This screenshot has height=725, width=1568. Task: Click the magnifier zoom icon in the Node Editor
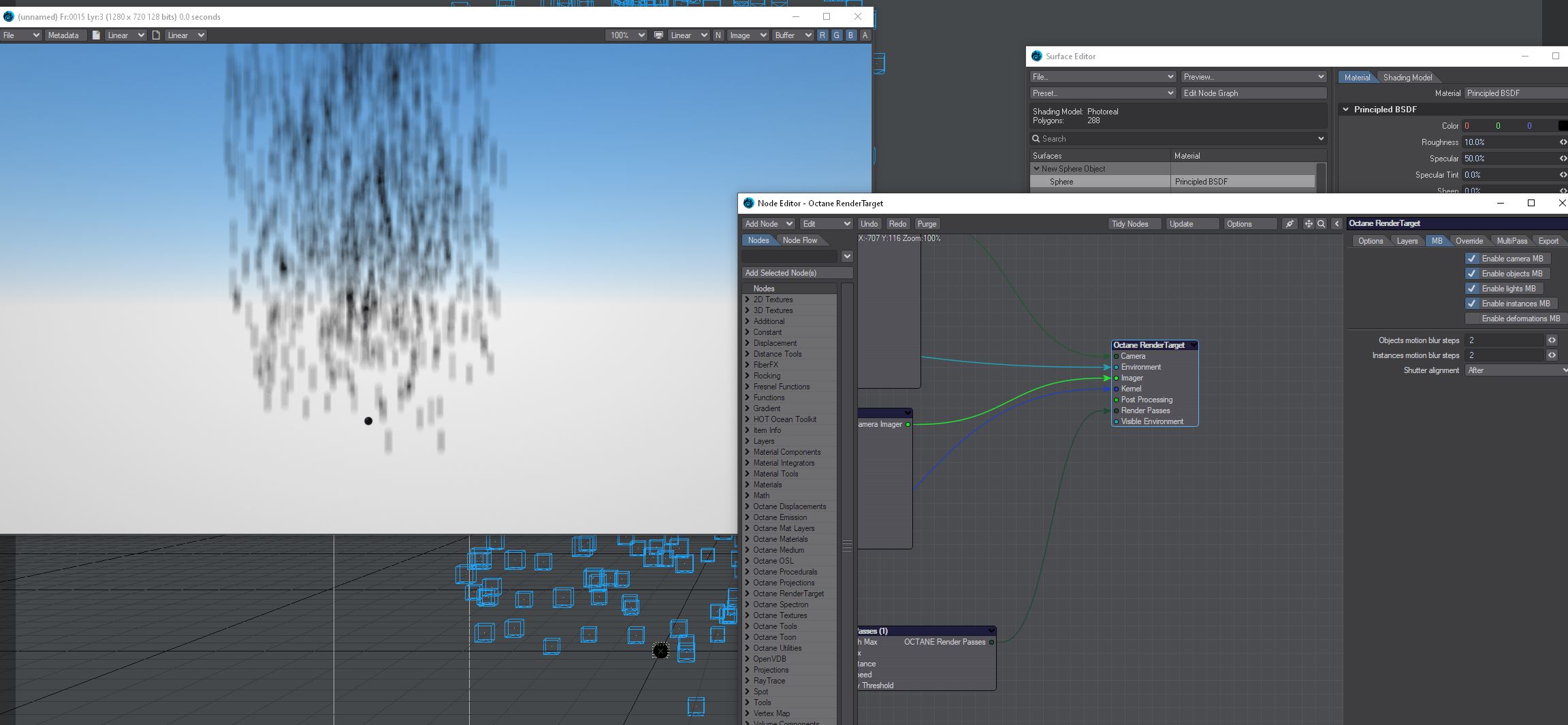[1322, 224]
